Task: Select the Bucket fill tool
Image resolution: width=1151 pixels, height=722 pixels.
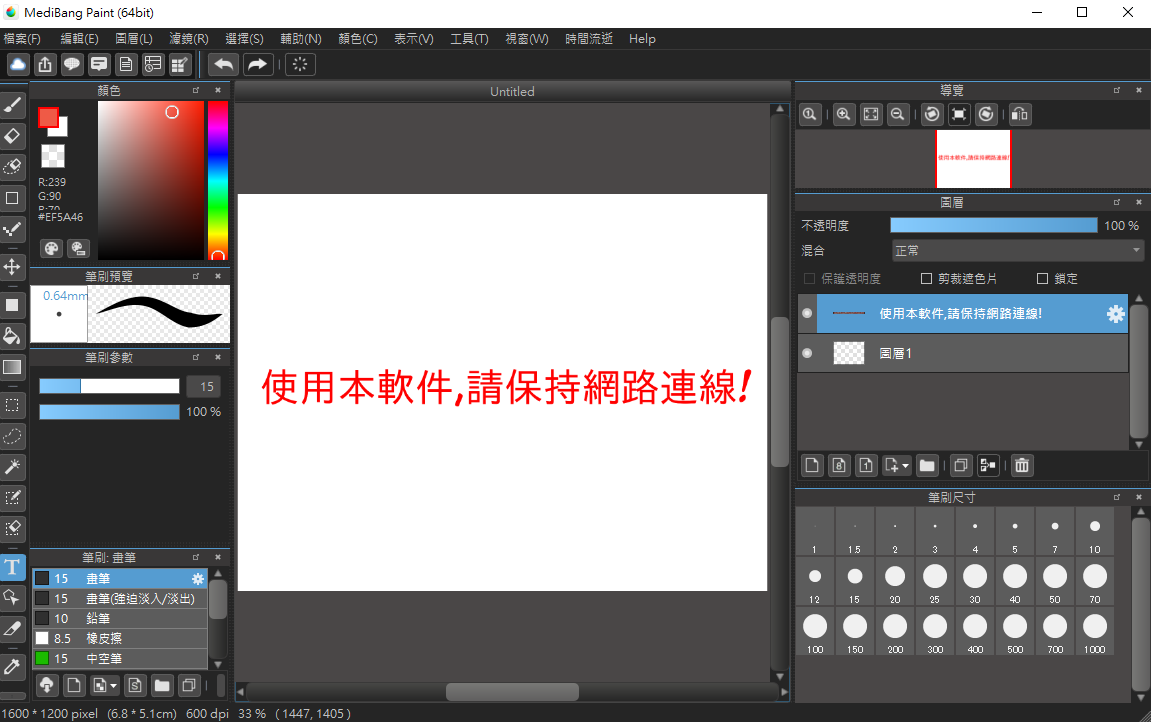Action: click(13, 335)
